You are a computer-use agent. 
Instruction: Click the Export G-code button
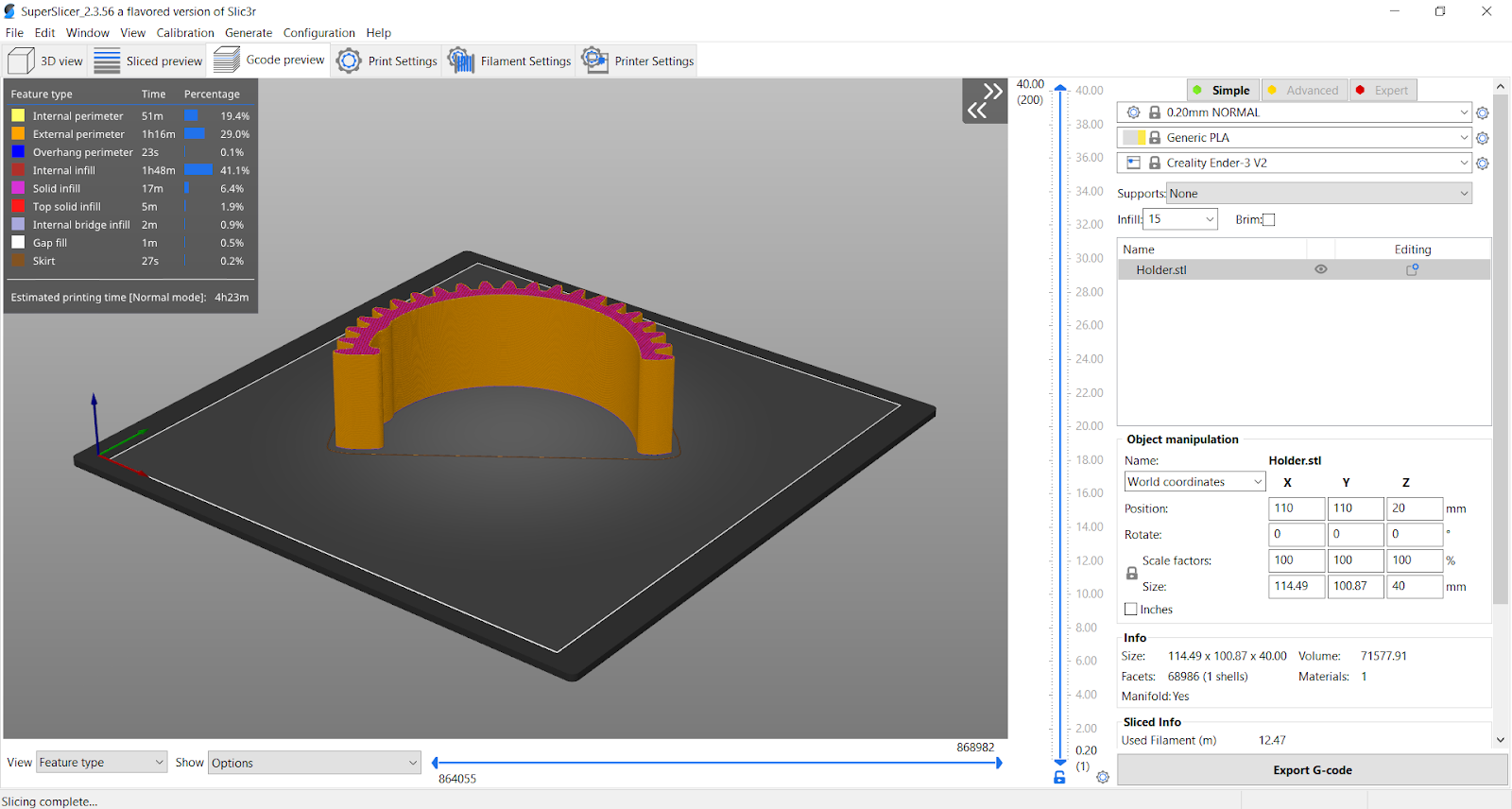(1312, 770)
